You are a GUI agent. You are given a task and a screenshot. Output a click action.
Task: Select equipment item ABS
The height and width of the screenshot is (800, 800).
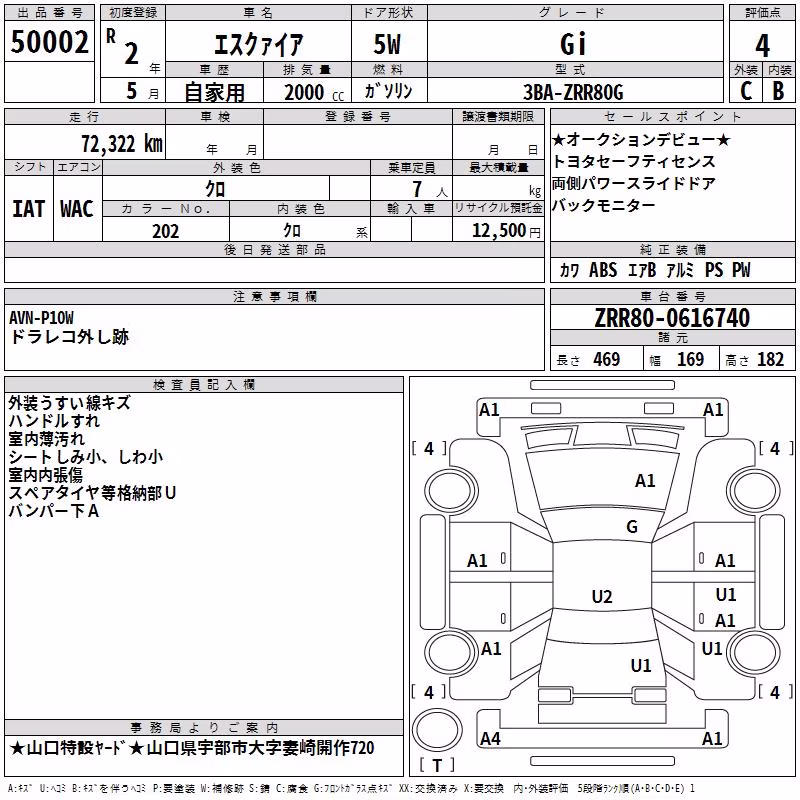point(603,270)
